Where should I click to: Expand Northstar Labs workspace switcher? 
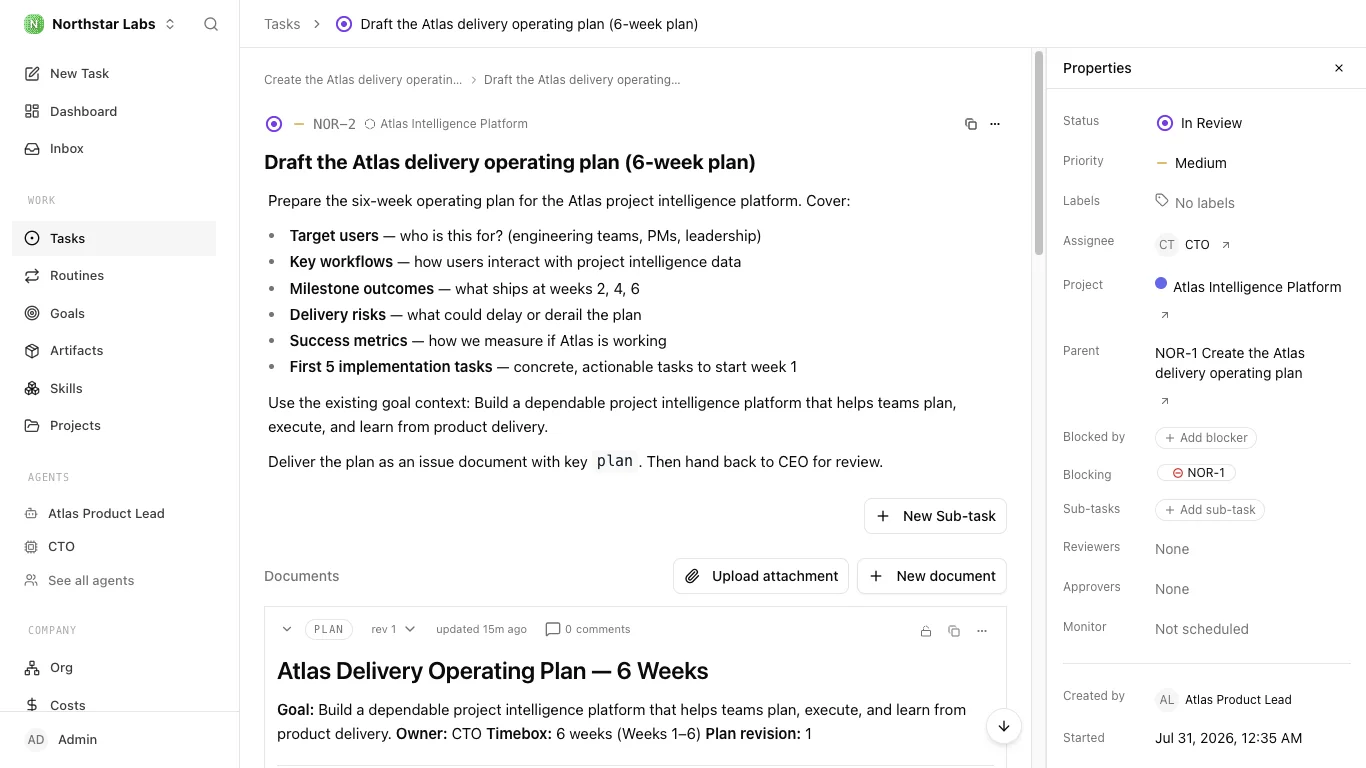pyautogui.click(x=100, y=24)
